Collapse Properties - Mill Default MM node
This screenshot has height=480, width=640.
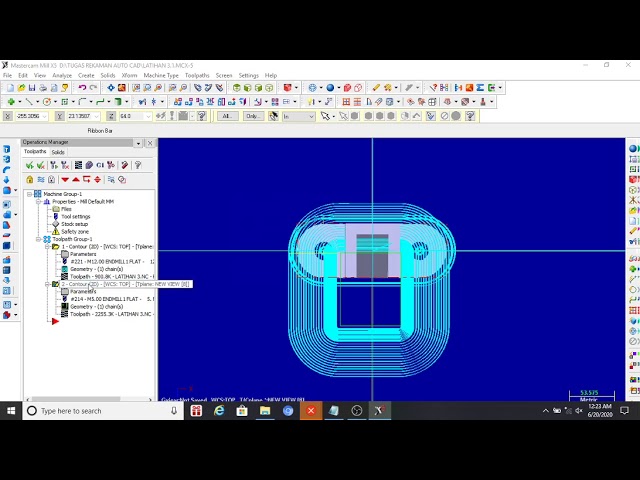[38, 202]
